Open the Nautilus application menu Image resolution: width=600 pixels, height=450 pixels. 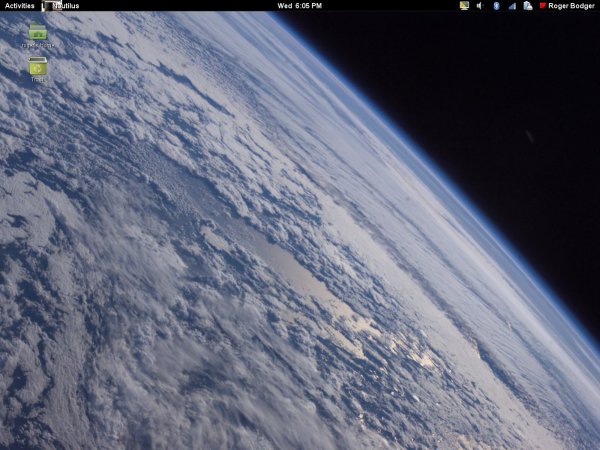pos(61,5)
